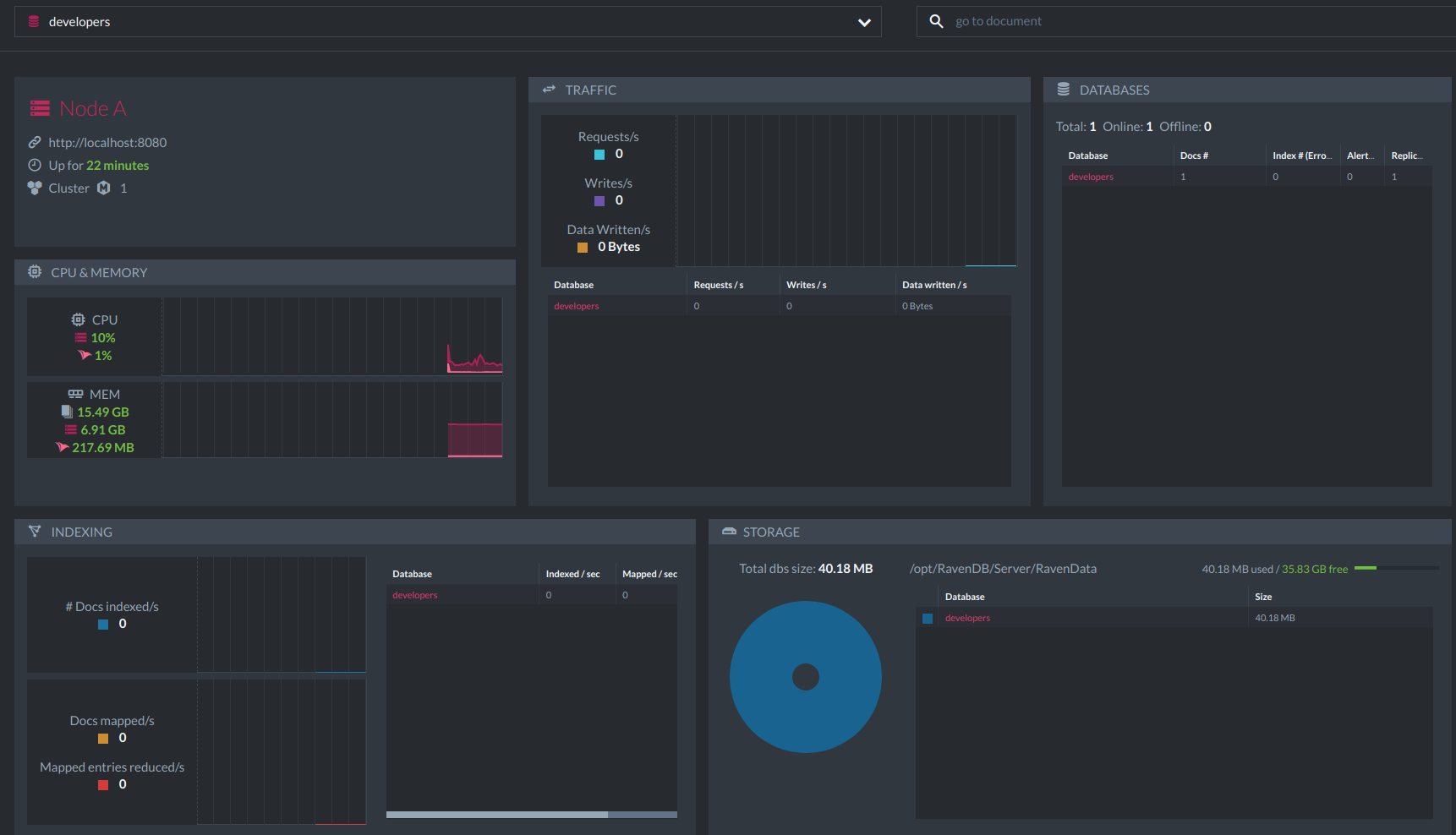Viewport: 1456px width, 835px height.
Task: Click the Data written / s column header
Action: pyautogui.click(x=934, y=285)
